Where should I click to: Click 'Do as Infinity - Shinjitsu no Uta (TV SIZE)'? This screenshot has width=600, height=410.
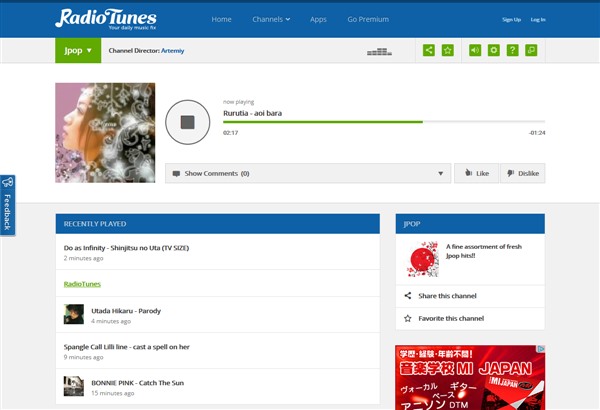click(x=126, y=248)
